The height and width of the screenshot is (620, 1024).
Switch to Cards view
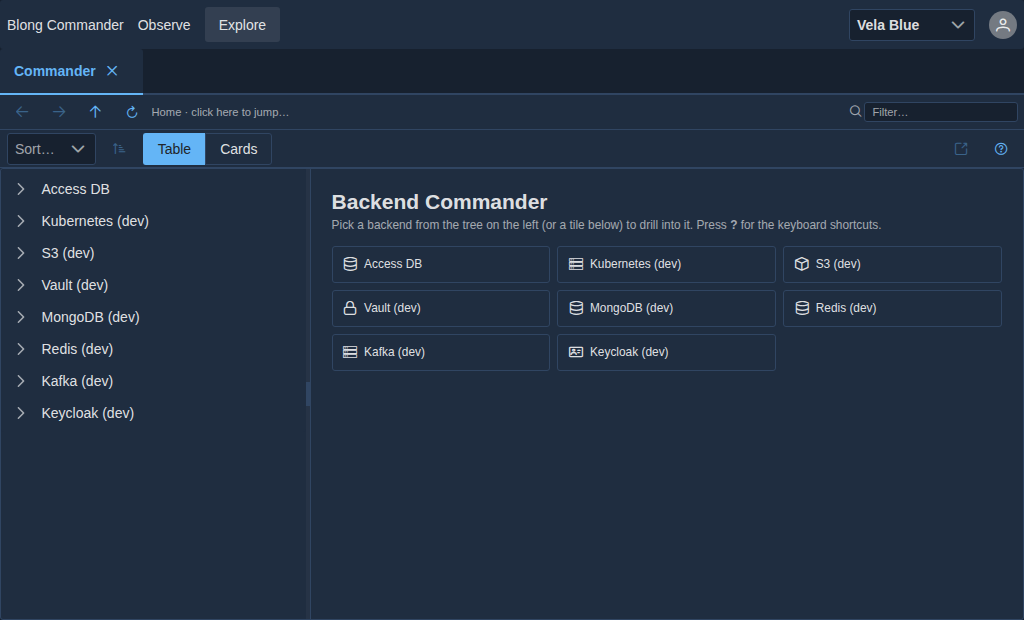coord(238,149)
